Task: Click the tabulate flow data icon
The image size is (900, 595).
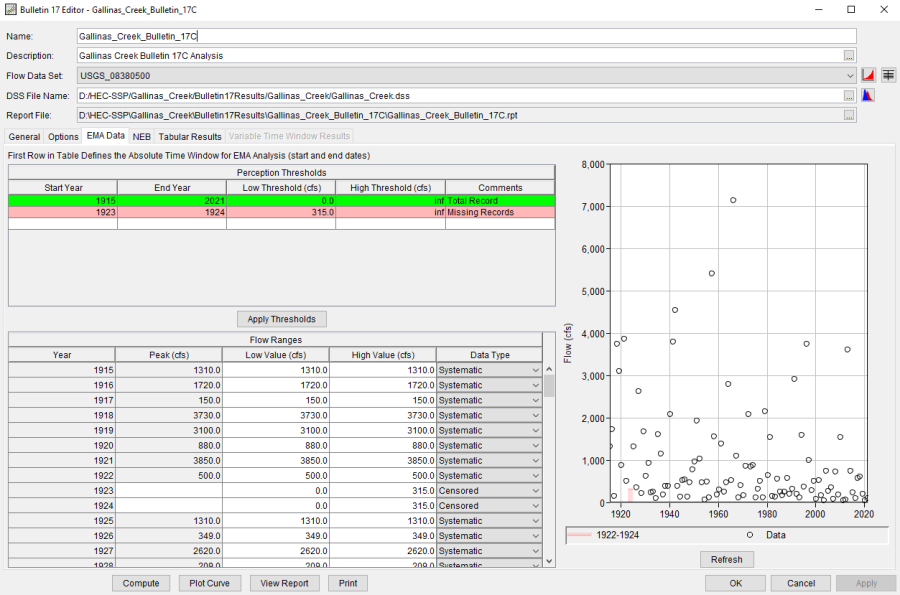Action: [x=888, y=75]
